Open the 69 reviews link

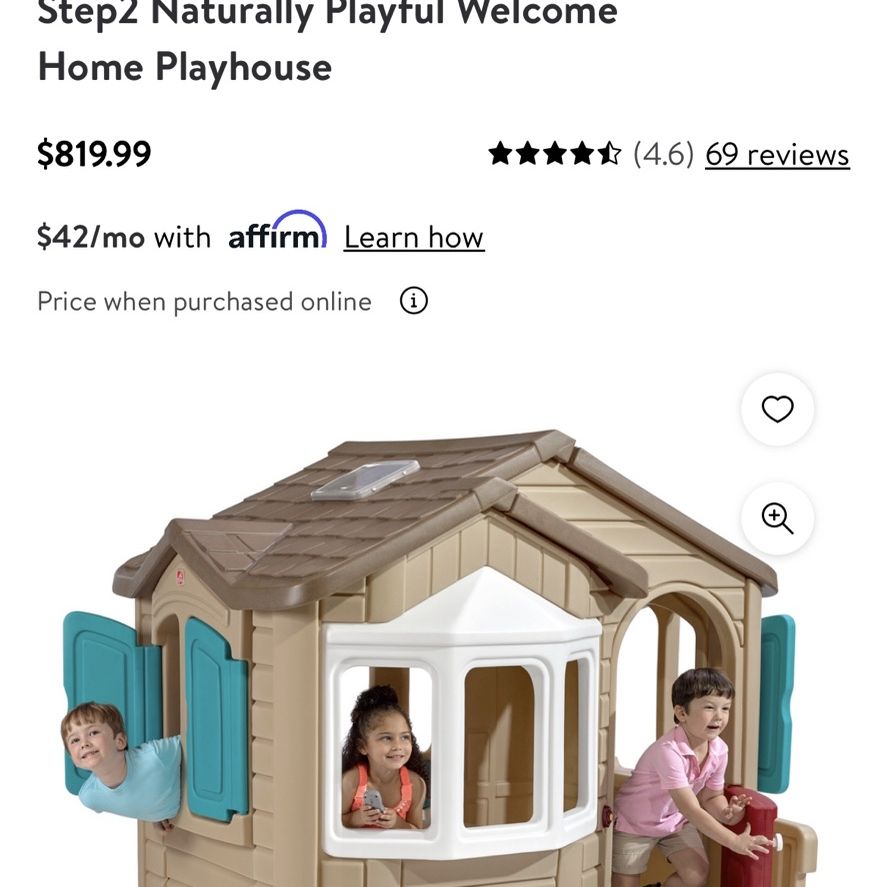click(x=777, y=154)
